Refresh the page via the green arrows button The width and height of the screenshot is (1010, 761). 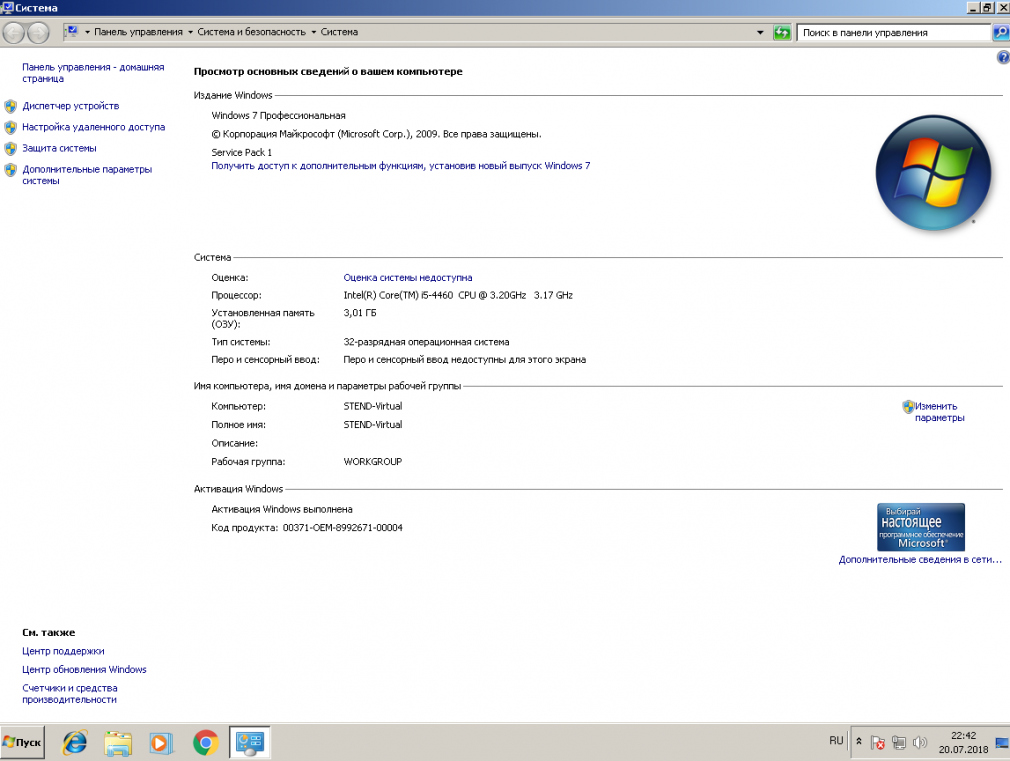point(782,32)
